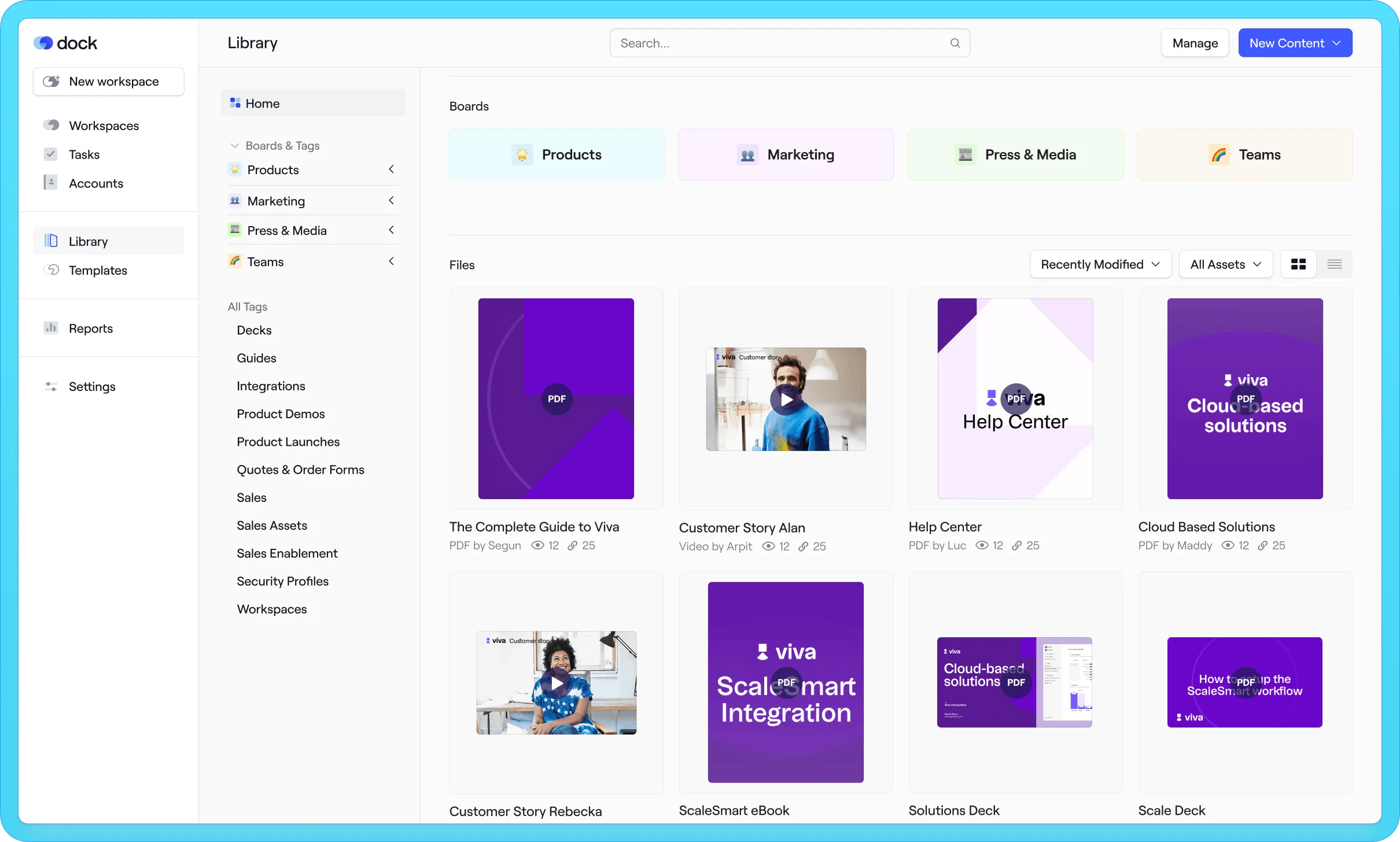Collapse the Boards & Tags section
Screen dimensions: 1400x842
coord(235,146)
